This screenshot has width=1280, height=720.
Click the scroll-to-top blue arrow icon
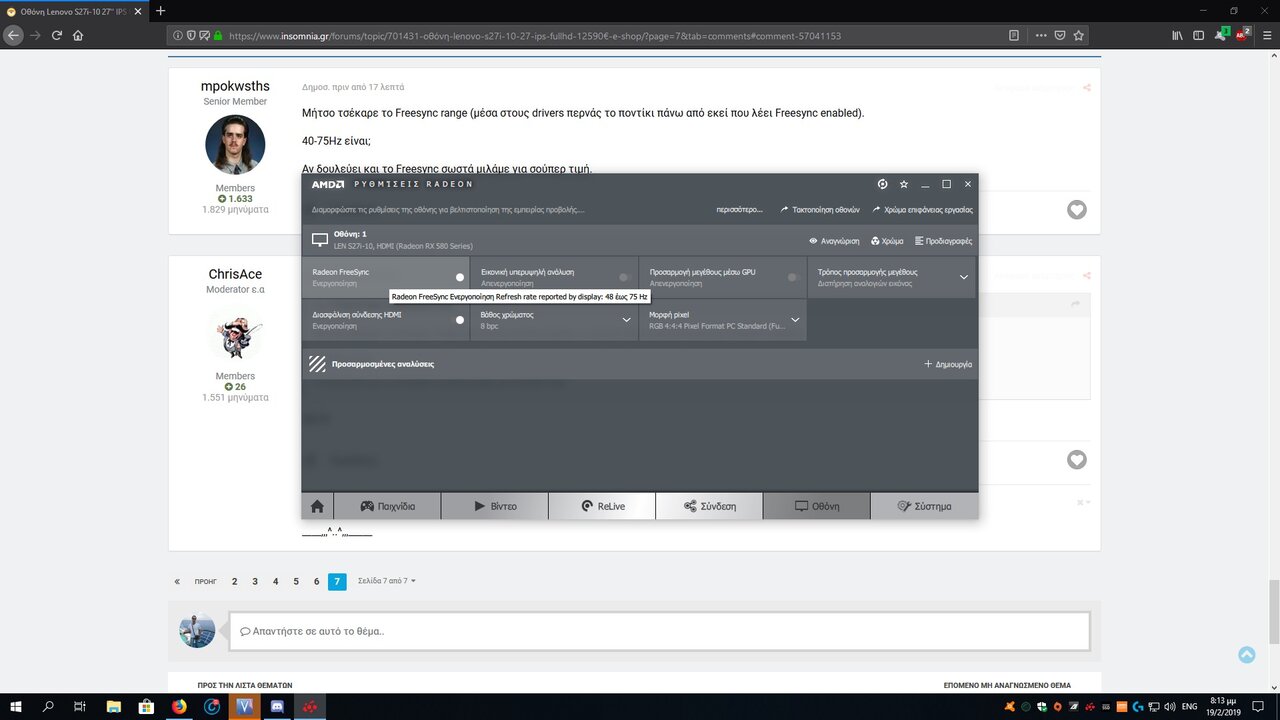point(1246,655)
